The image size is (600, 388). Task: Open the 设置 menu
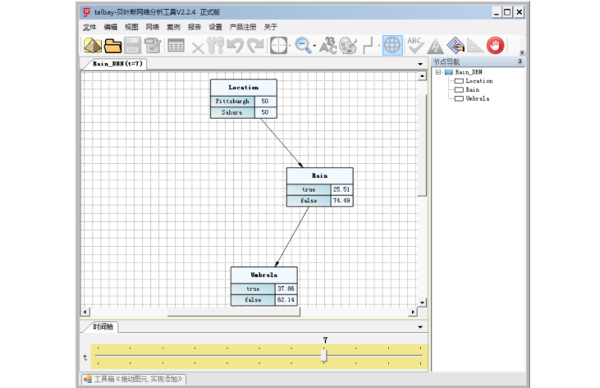pos(215,27)
